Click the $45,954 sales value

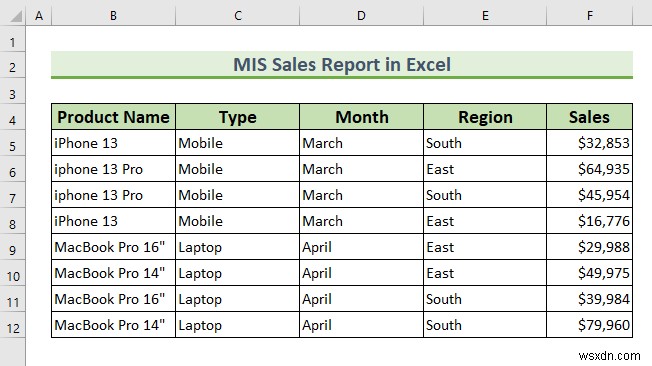pyautogui.click(x=604, y=195)
